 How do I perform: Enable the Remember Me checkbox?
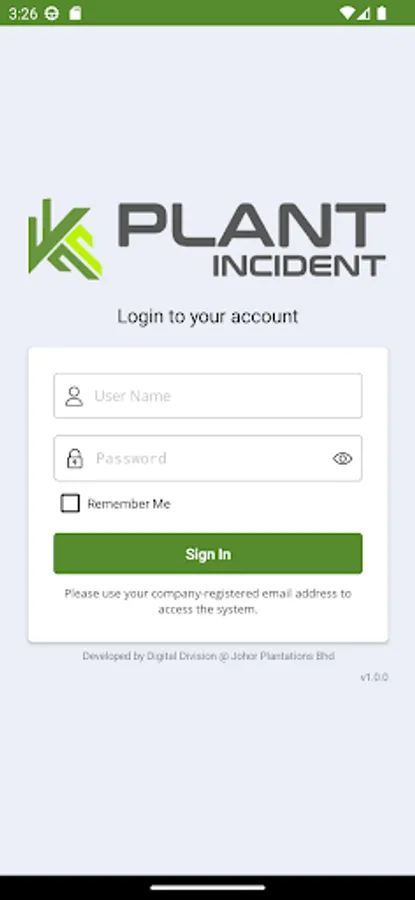70,503
